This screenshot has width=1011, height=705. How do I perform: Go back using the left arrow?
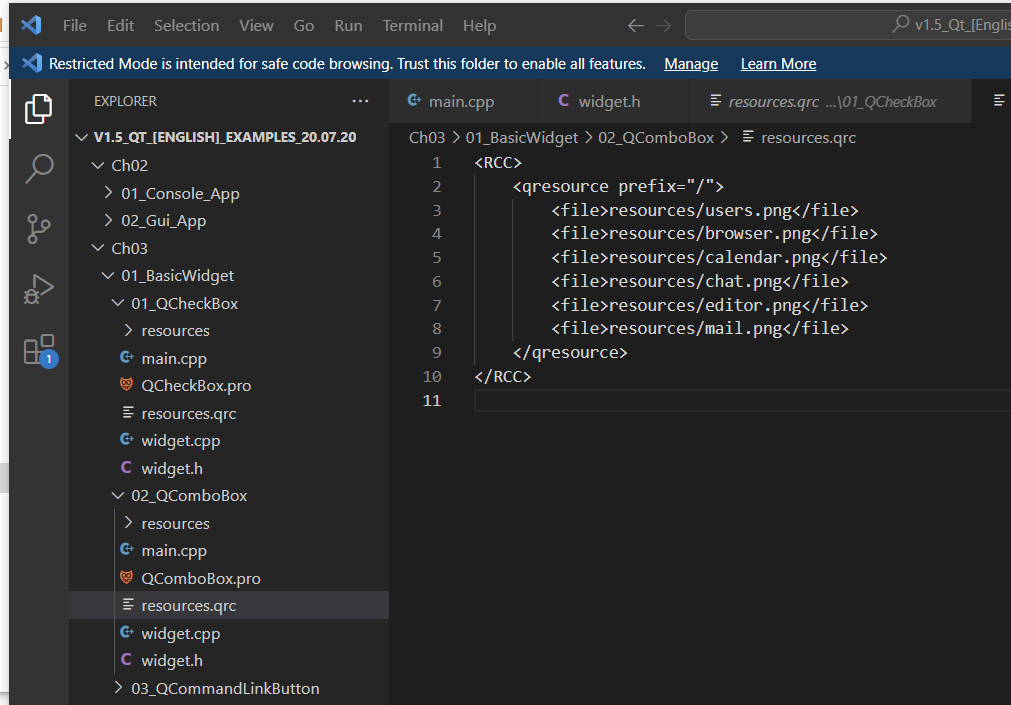click(636, 26)
